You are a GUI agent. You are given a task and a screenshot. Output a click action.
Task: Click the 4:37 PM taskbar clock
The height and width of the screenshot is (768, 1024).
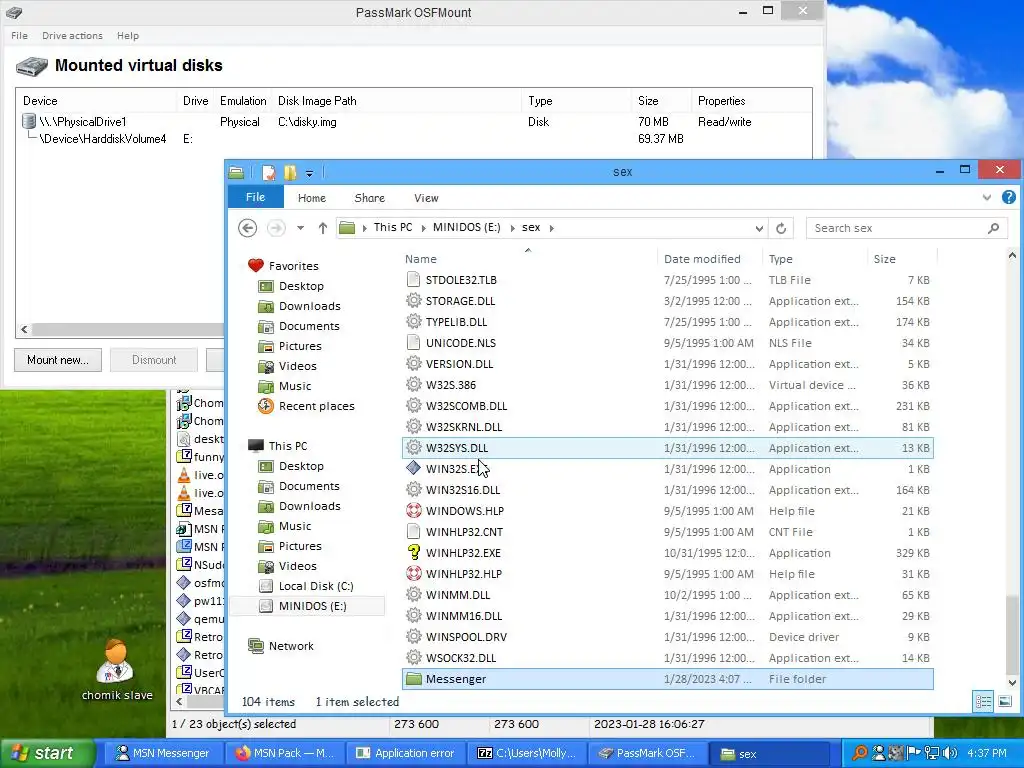[x=986, y=753]
